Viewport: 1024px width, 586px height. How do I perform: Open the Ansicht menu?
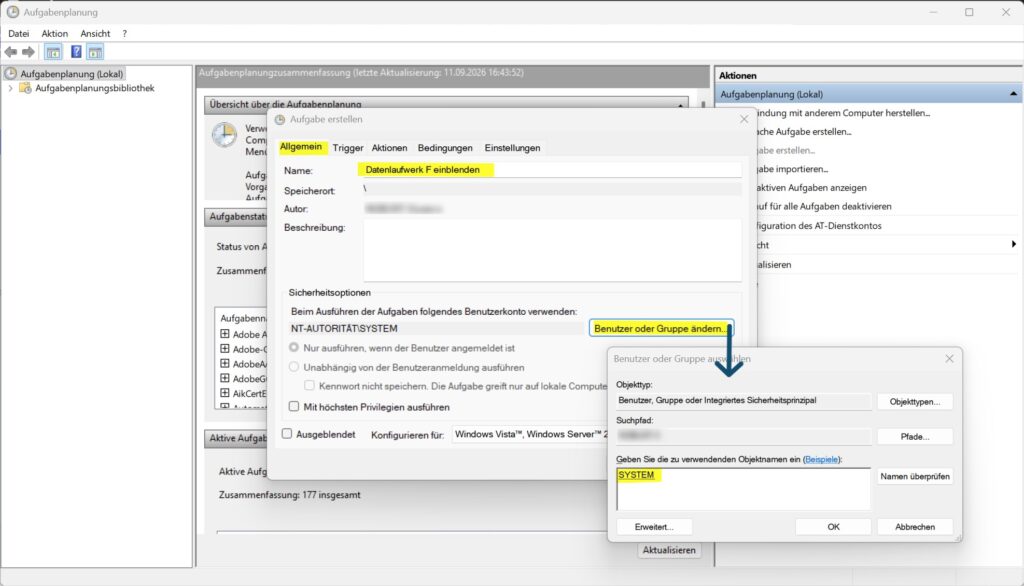(x=95, y=33)
